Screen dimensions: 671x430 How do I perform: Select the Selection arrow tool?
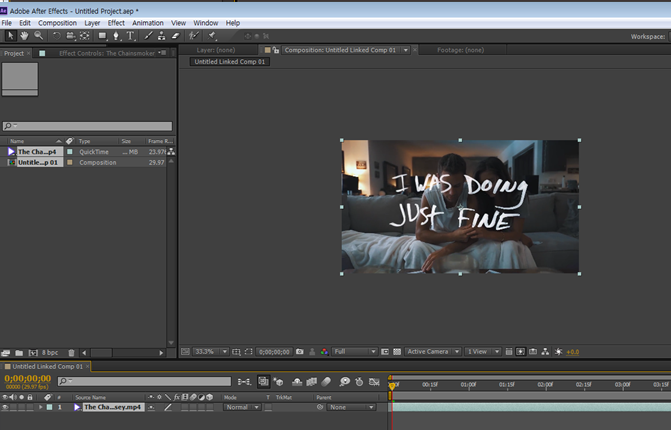click(10, 36)
